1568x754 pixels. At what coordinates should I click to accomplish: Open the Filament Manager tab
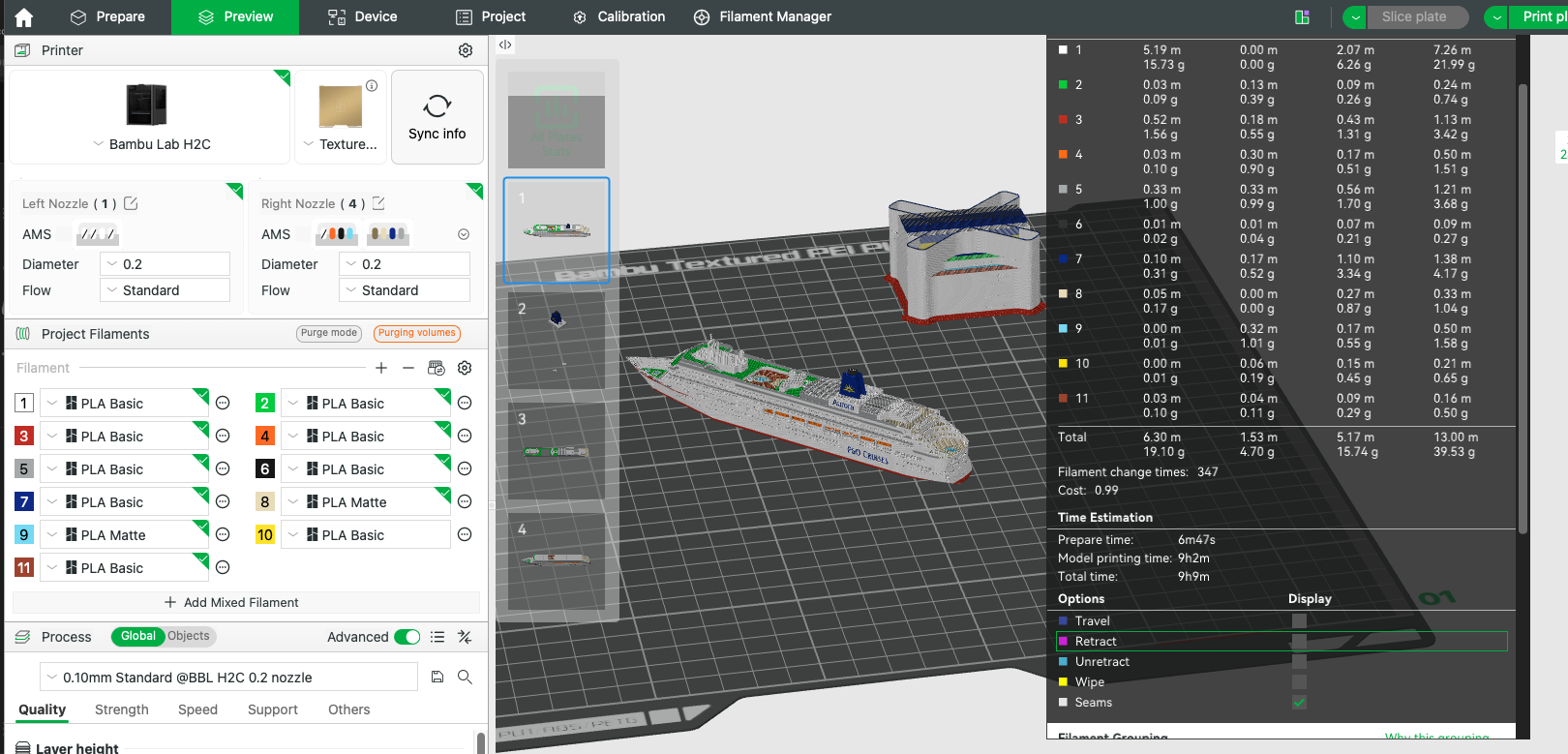coord(763,16)
